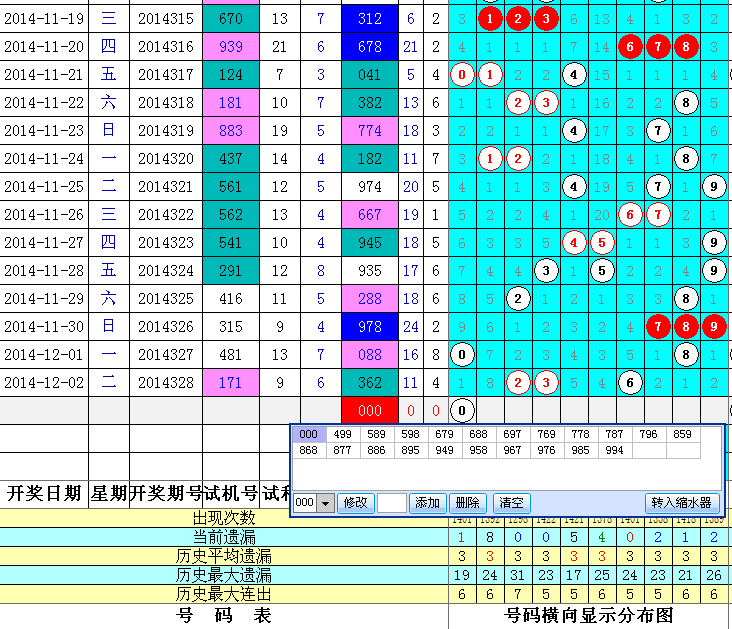Pick number 859 from the list

pos(682,435)
